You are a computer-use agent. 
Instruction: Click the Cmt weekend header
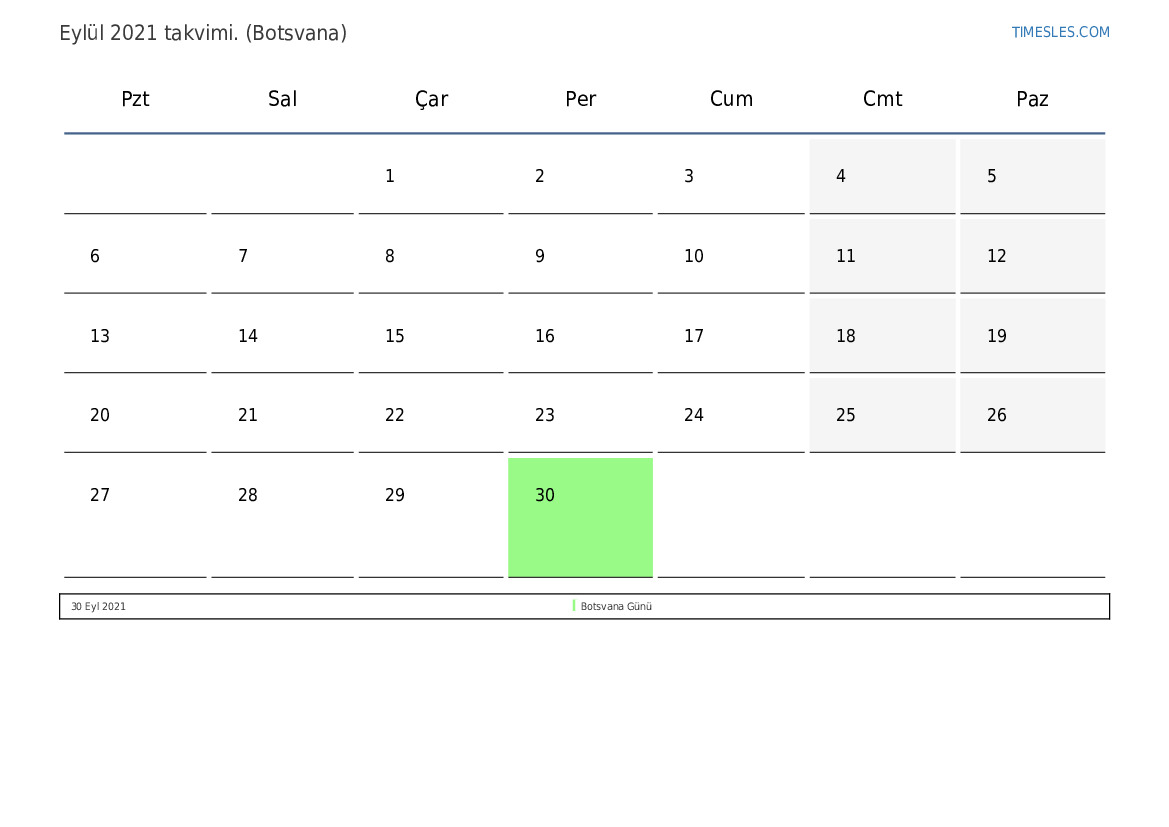point(882,99)
